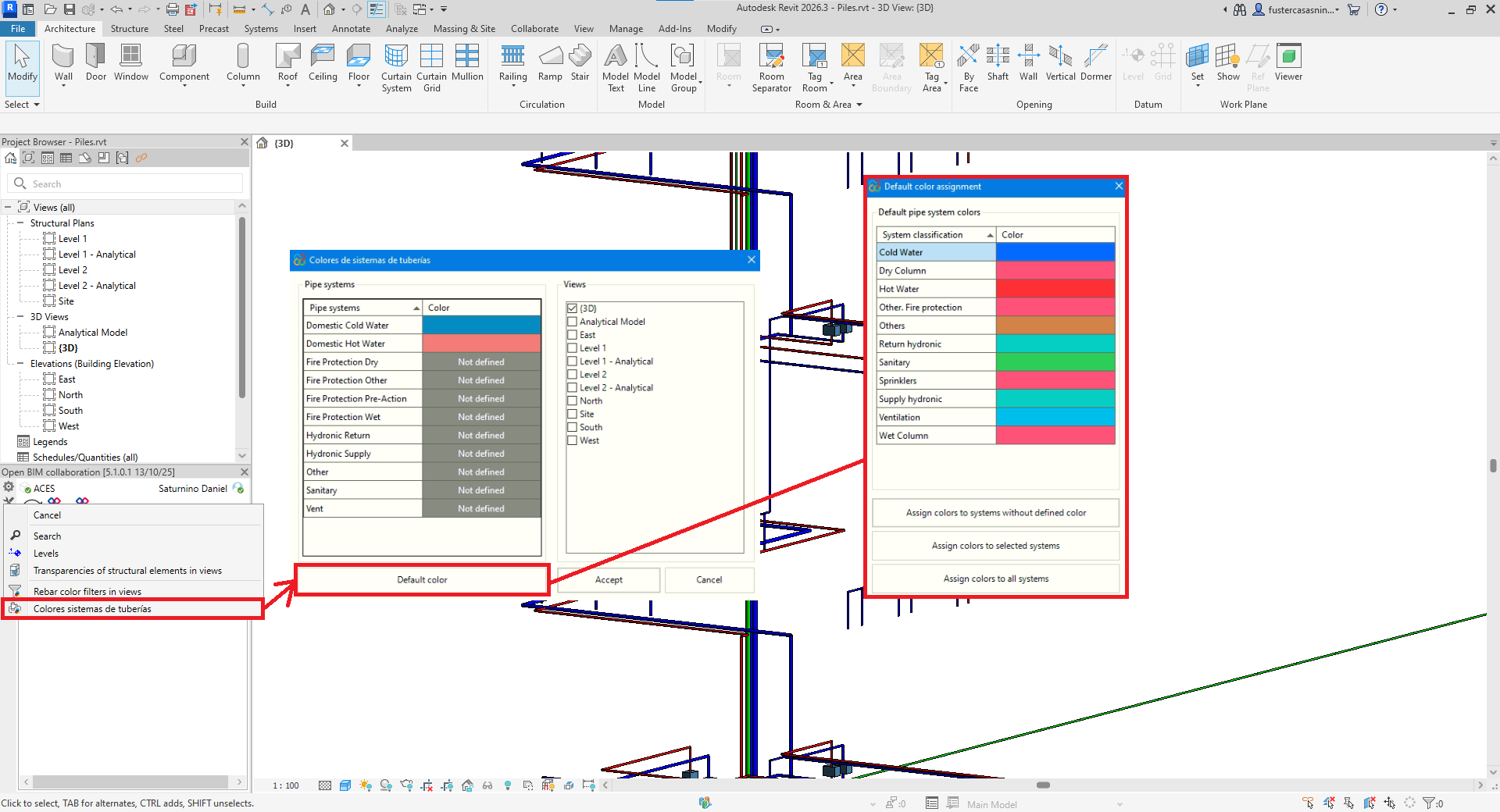Click the Default color button

tap(422, 580)
